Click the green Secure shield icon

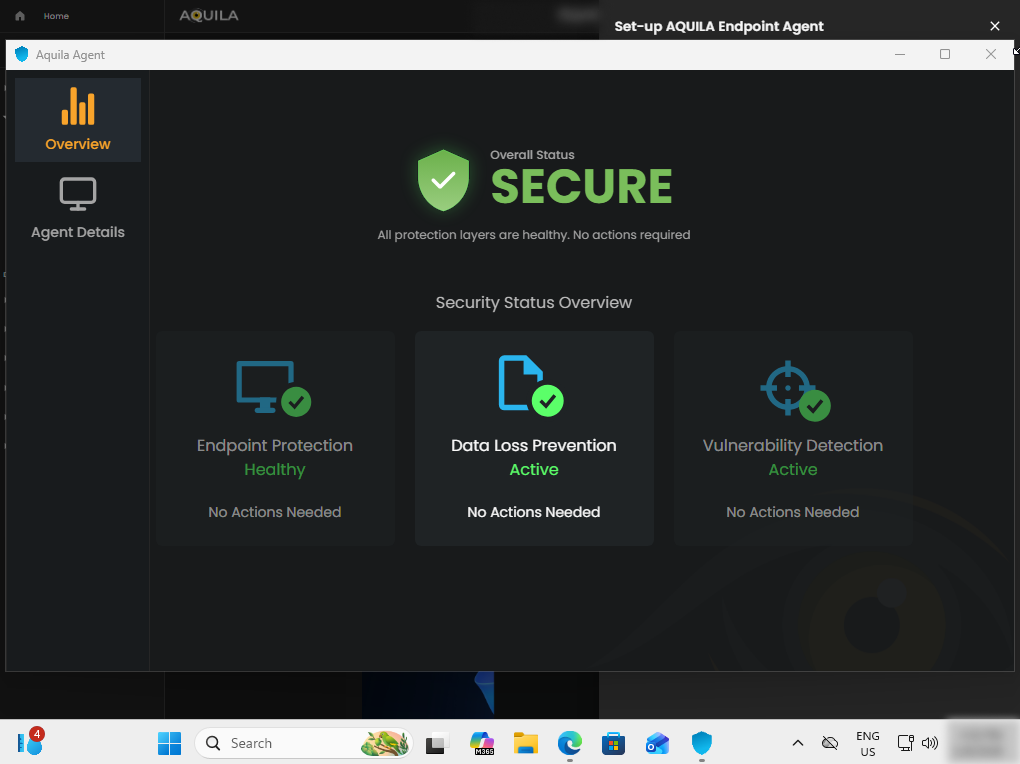[x=443, y=181]
